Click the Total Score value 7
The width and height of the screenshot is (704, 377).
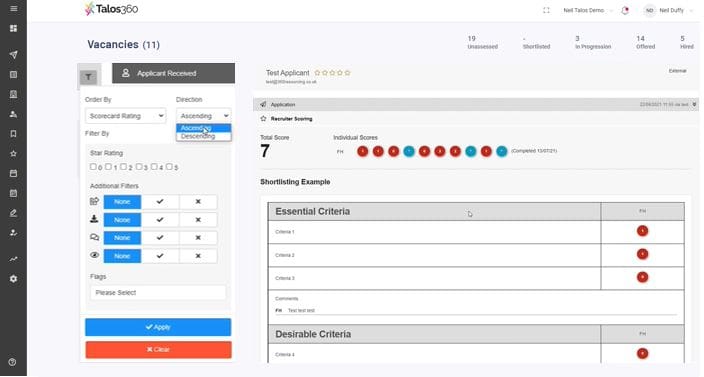click(265, 151)
